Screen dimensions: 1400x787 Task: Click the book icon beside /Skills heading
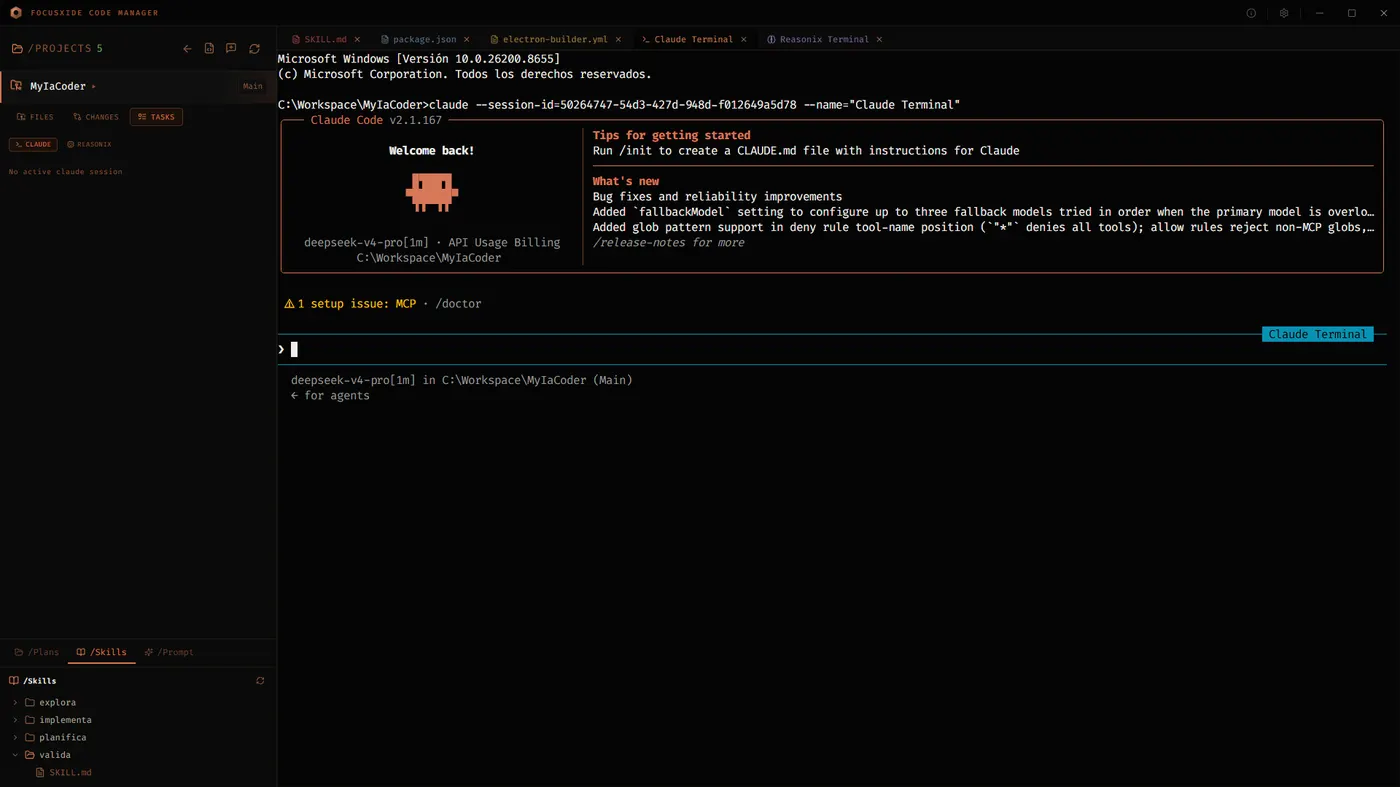coord(14,681)
